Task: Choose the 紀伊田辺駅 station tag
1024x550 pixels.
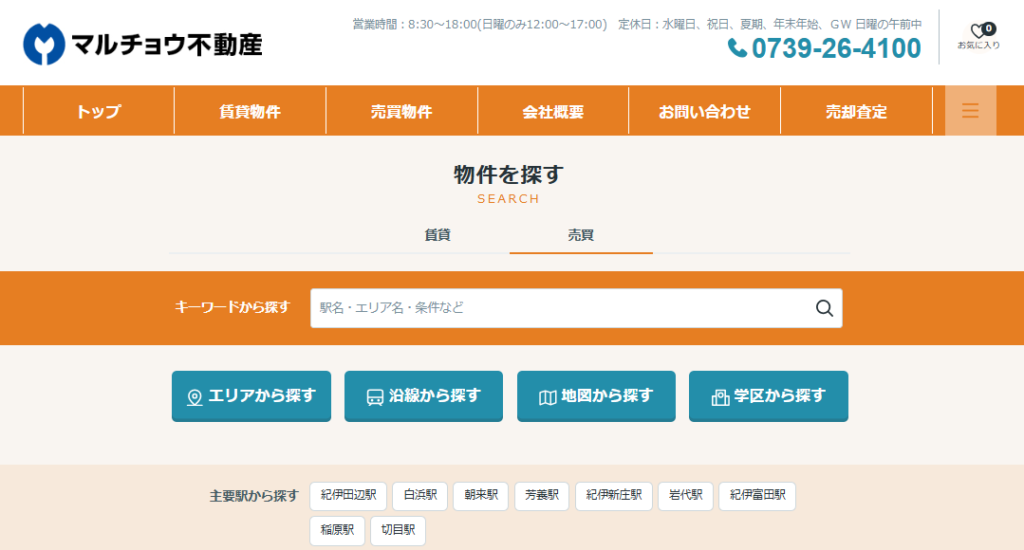Action: pos(348,495)
